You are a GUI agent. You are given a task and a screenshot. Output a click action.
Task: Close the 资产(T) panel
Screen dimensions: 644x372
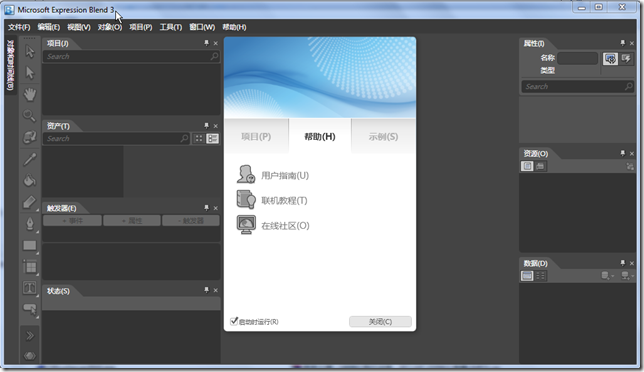pyautogui.click(x=216, y=126)
